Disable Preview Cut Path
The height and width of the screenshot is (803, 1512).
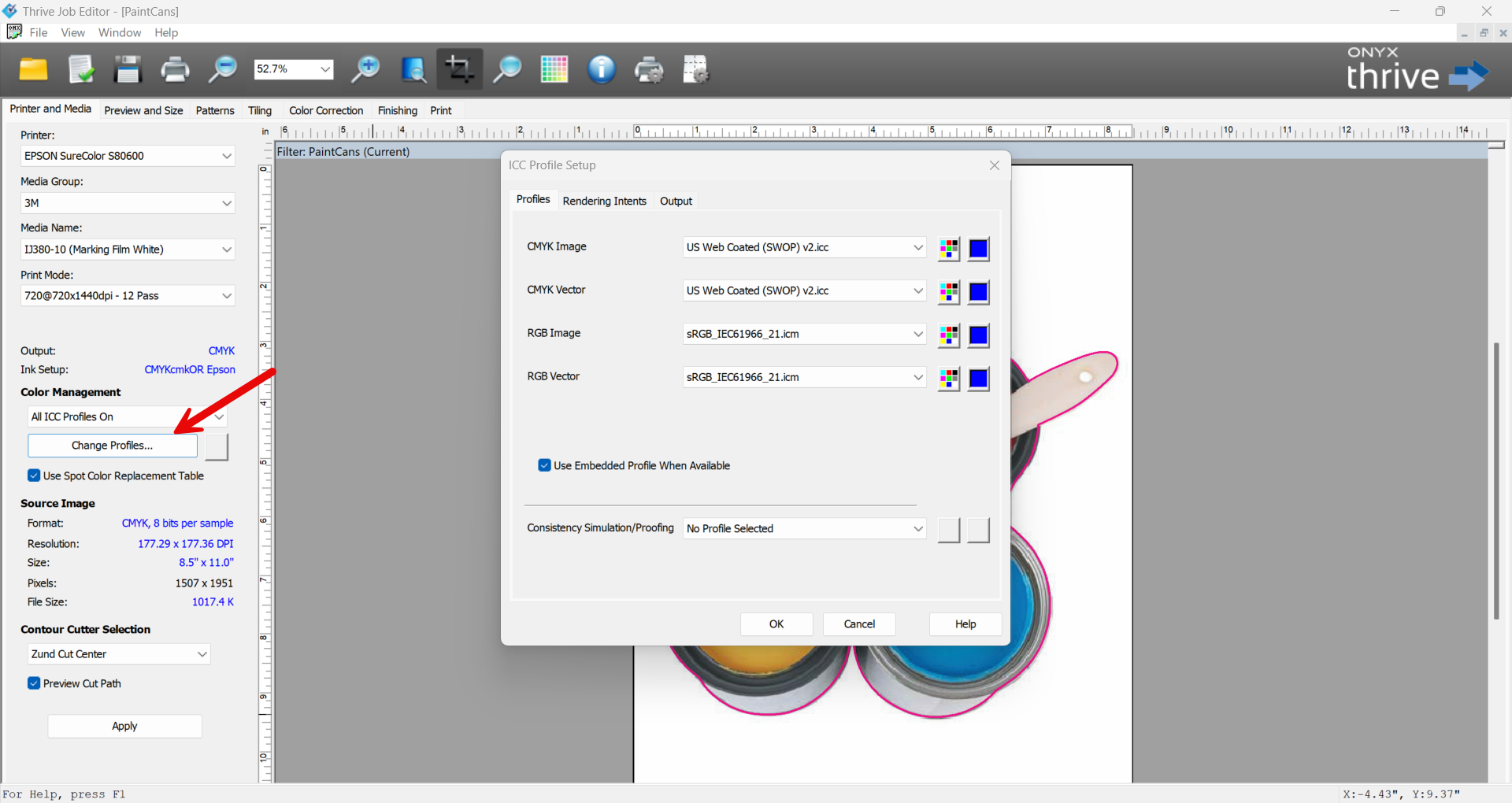[34, 683]
